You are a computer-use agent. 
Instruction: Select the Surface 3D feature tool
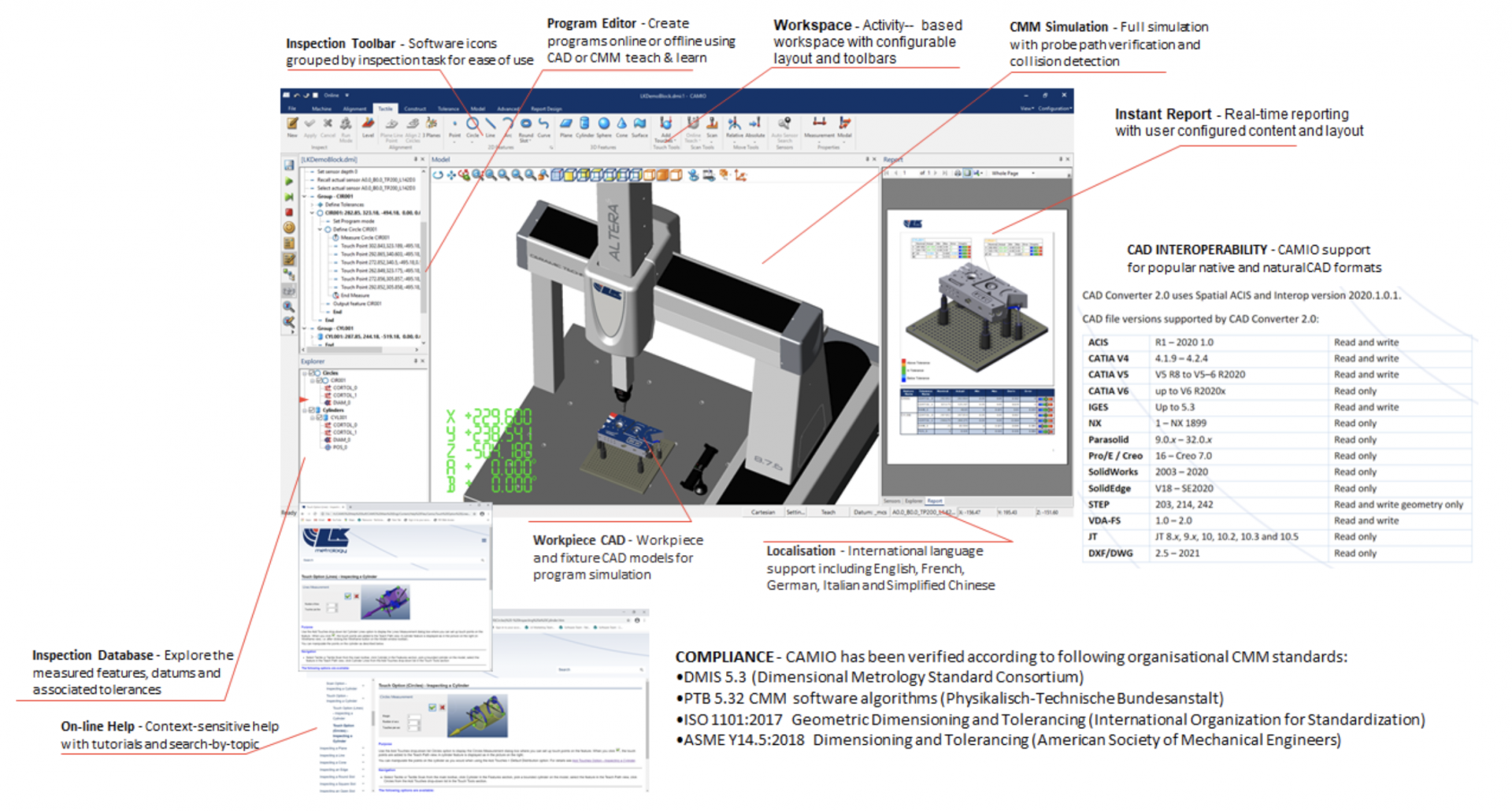click(639, 126)
